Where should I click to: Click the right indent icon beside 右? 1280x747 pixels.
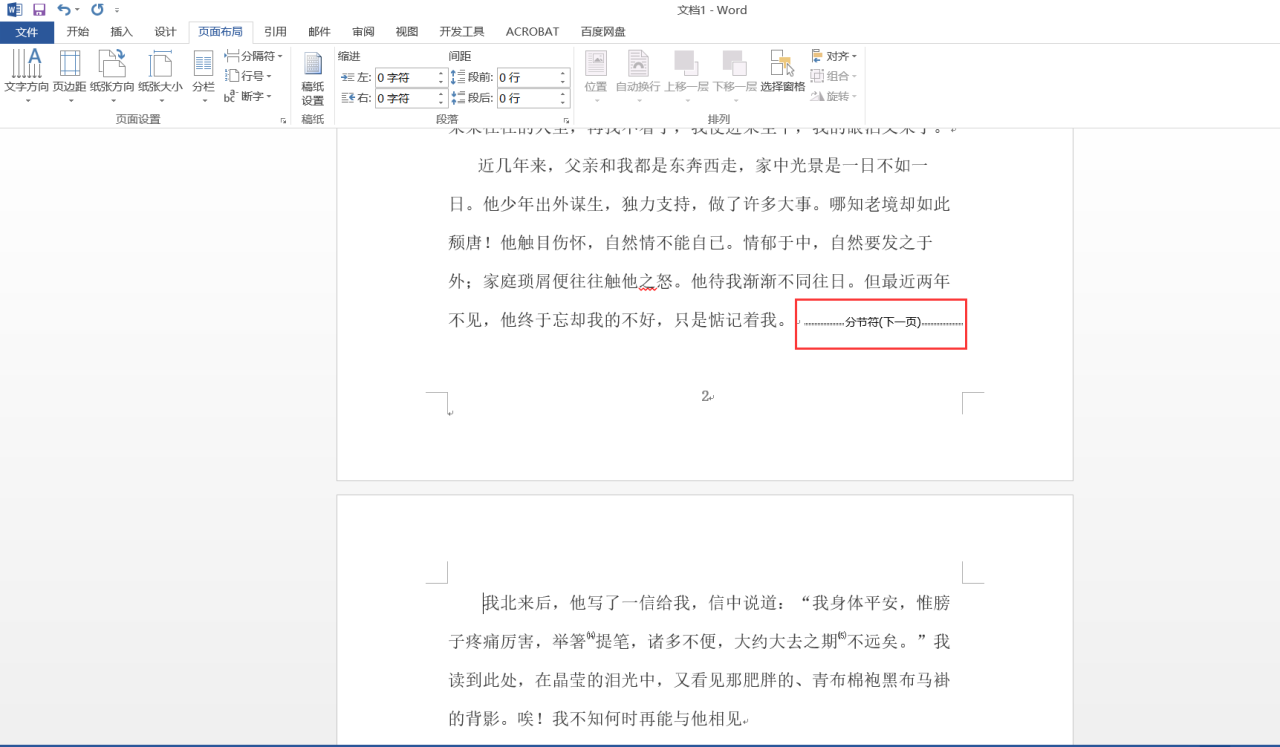click(x=348, y=98)
